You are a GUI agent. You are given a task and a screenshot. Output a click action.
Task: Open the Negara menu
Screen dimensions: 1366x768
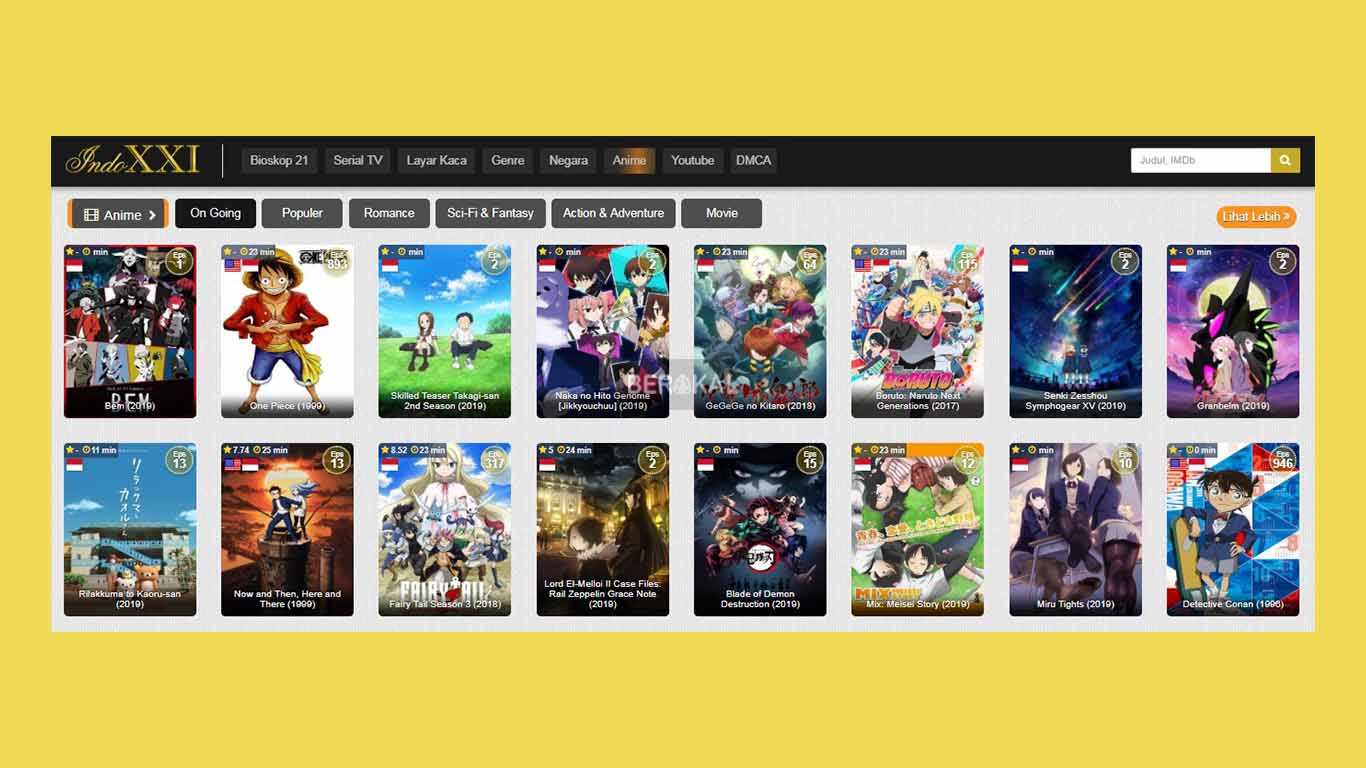coord(568,160)
